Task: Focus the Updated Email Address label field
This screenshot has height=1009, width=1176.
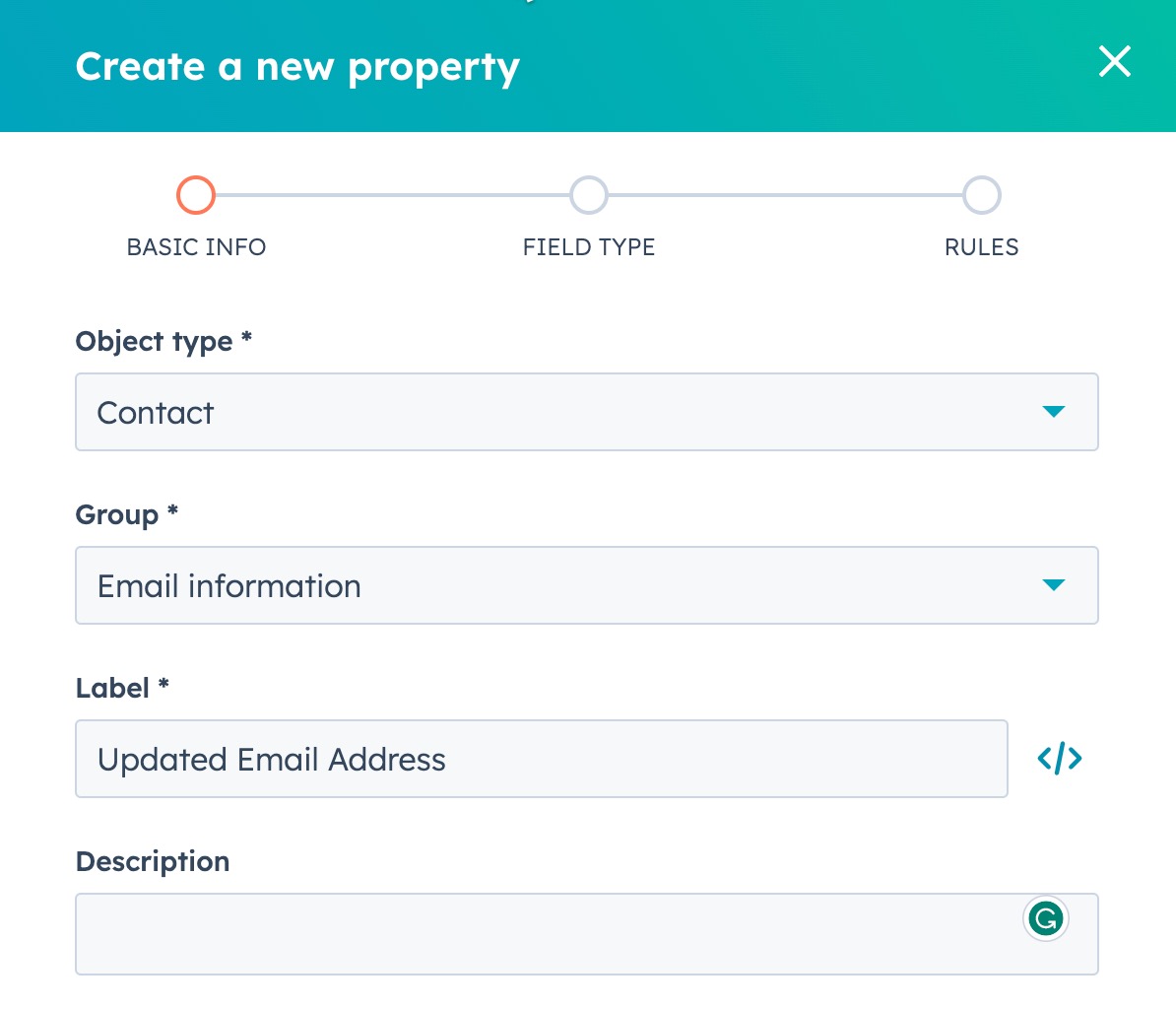Action: (541, 759)
